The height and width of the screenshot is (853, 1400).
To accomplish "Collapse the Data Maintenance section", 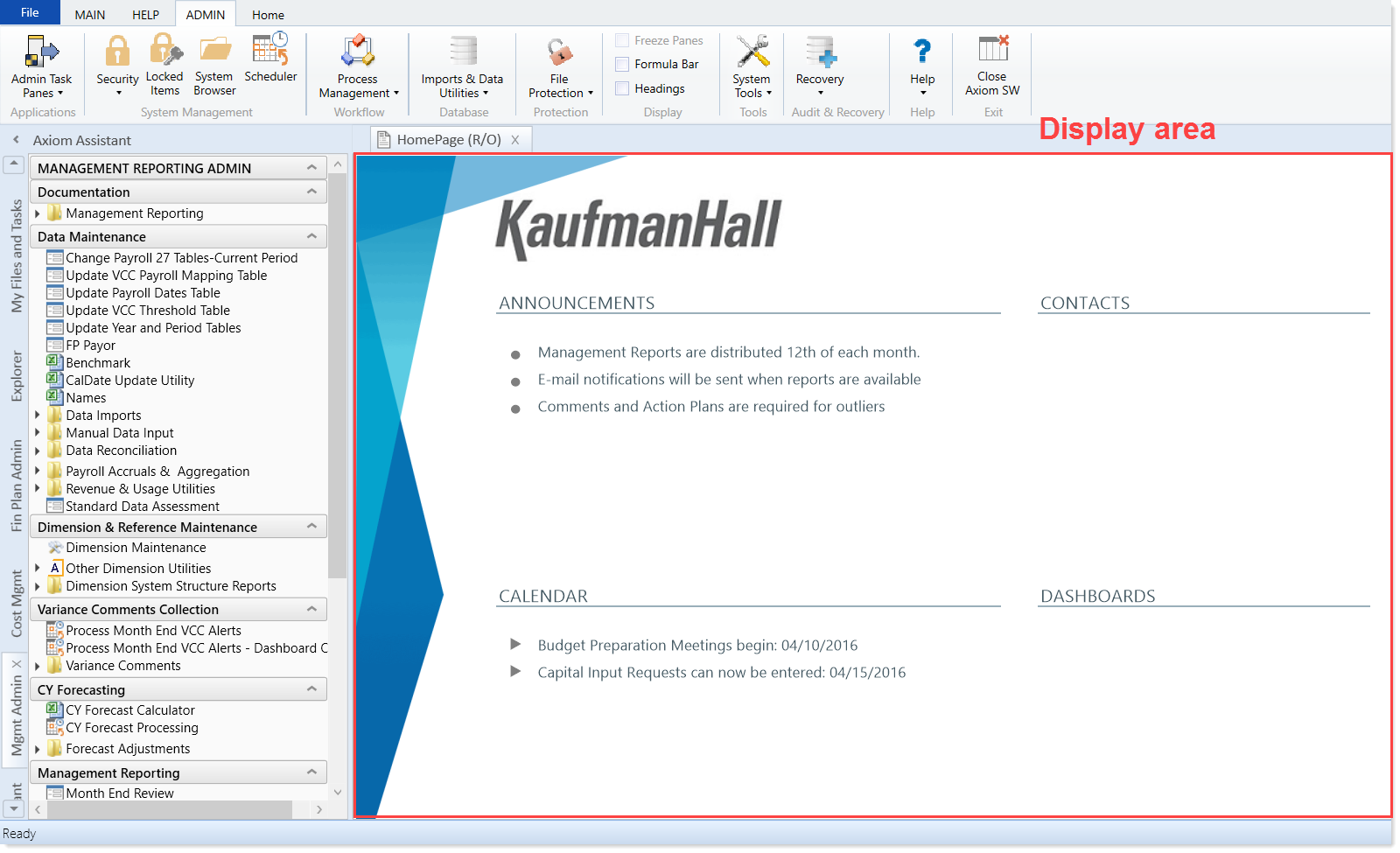I will coord(311,236).
